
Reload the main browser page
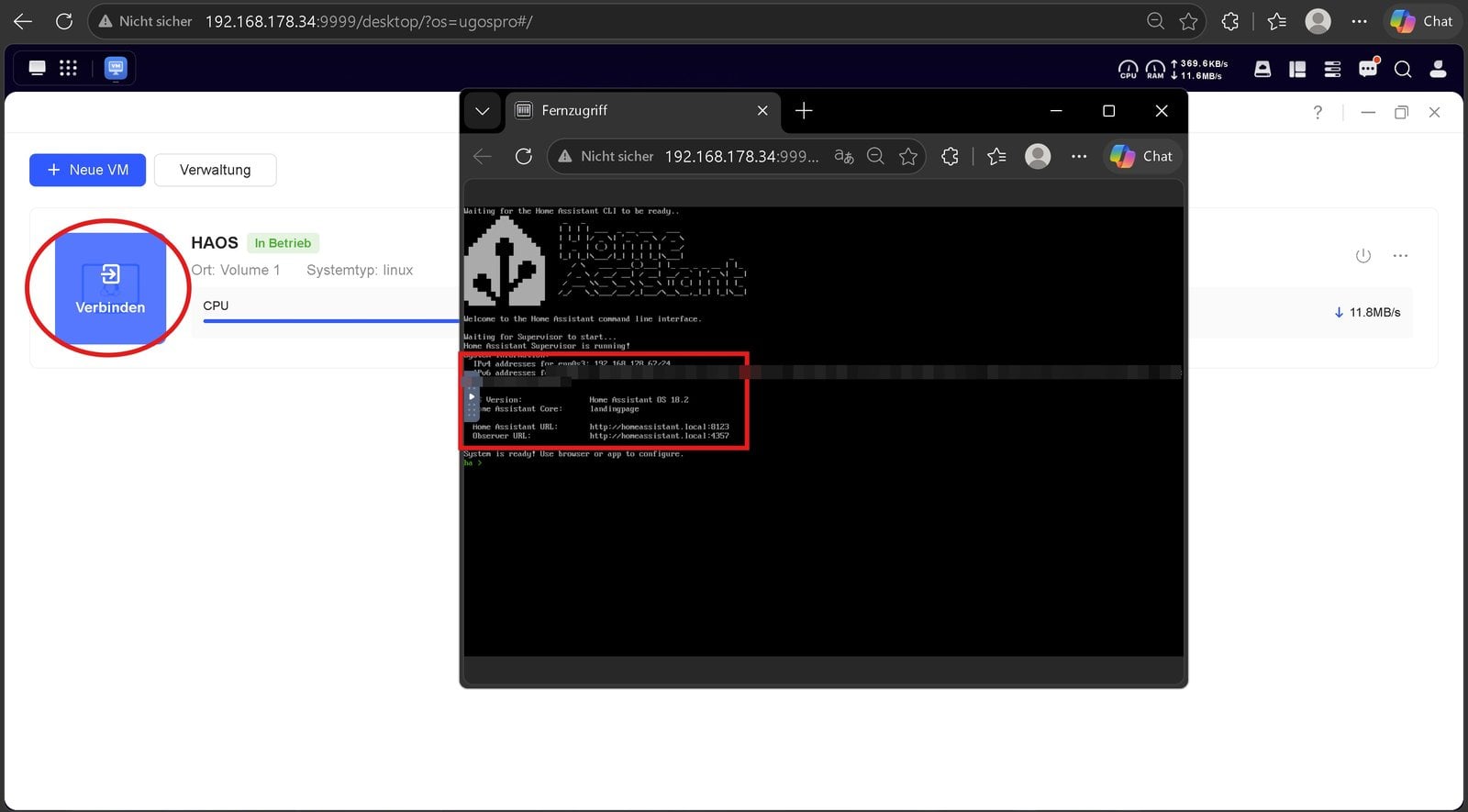(x=64, y=21)
